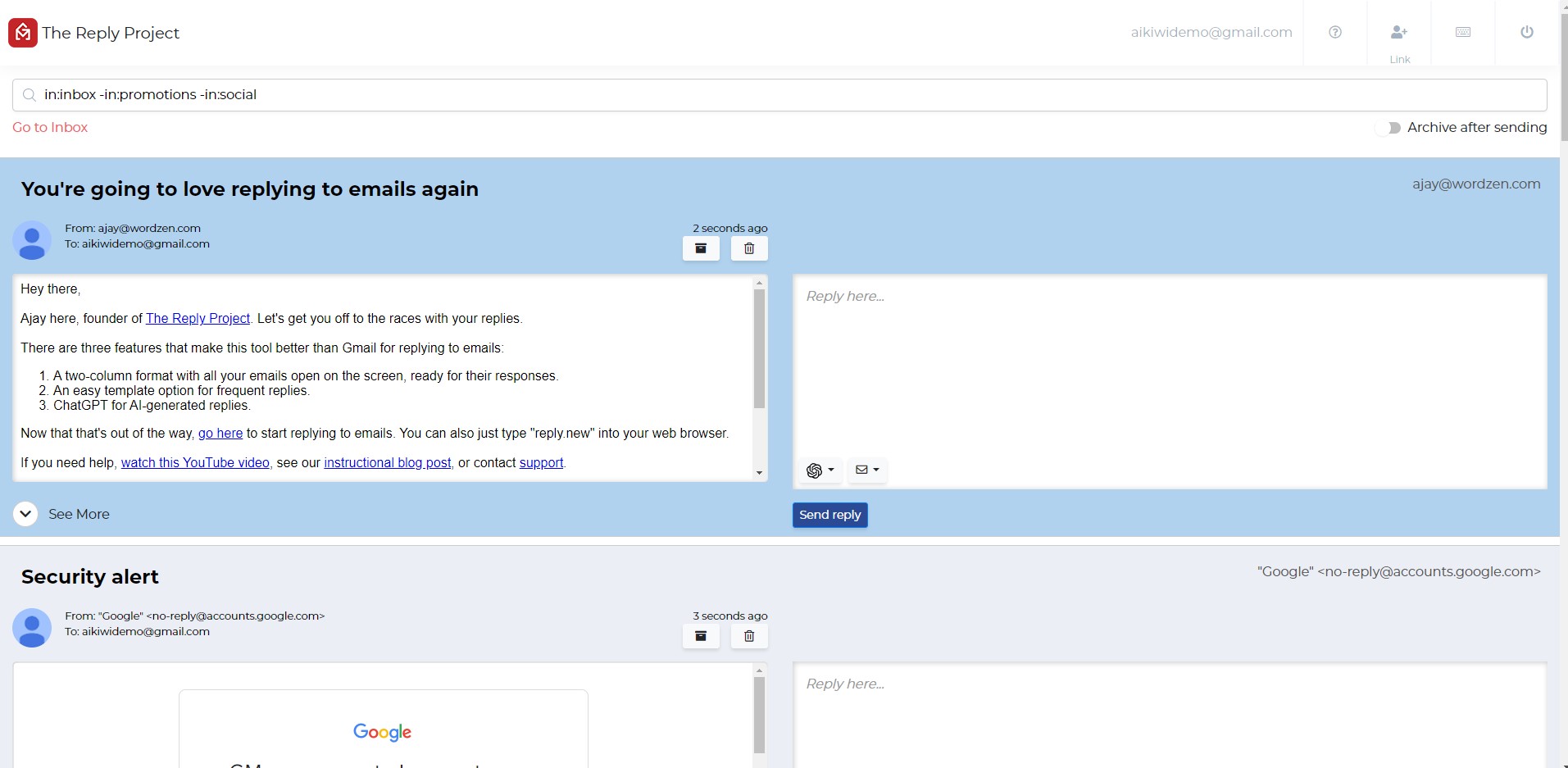Follow the 'go here' link
This screenshot has width=1568, height=768.
click(x=220, y=433)
